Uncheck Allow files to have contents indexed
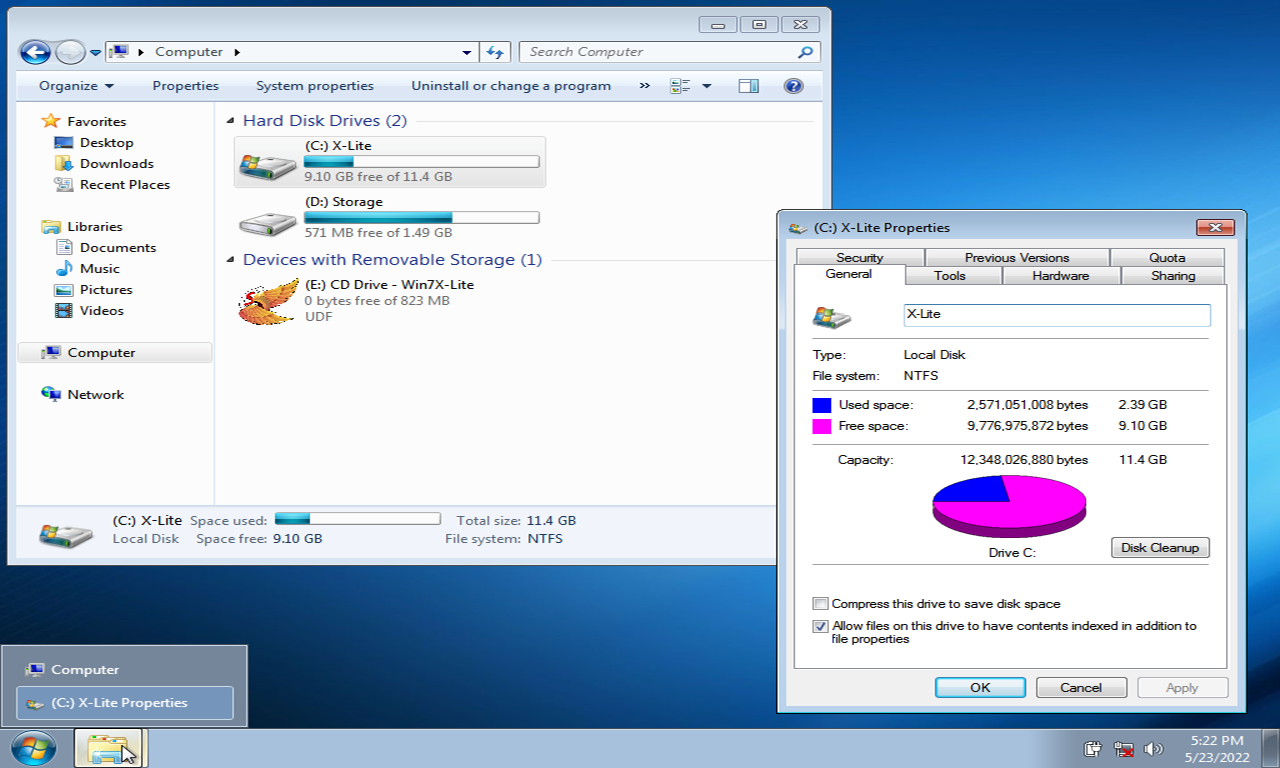 821,626
